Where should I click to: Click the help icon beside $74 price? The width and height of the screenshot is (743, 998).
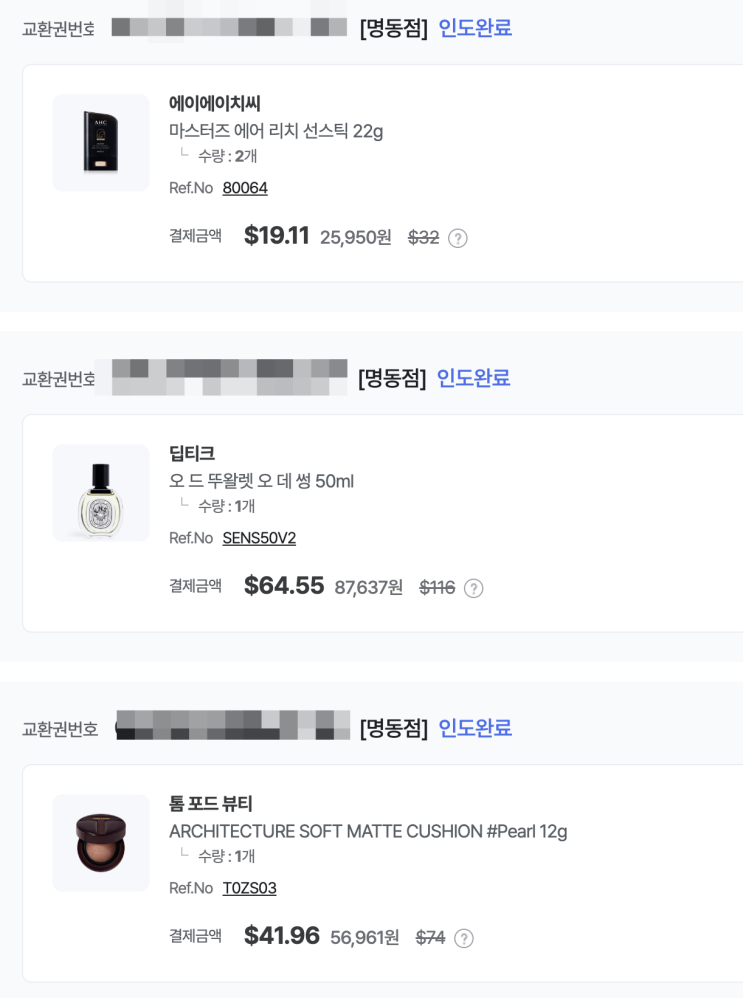click(463, 938)
